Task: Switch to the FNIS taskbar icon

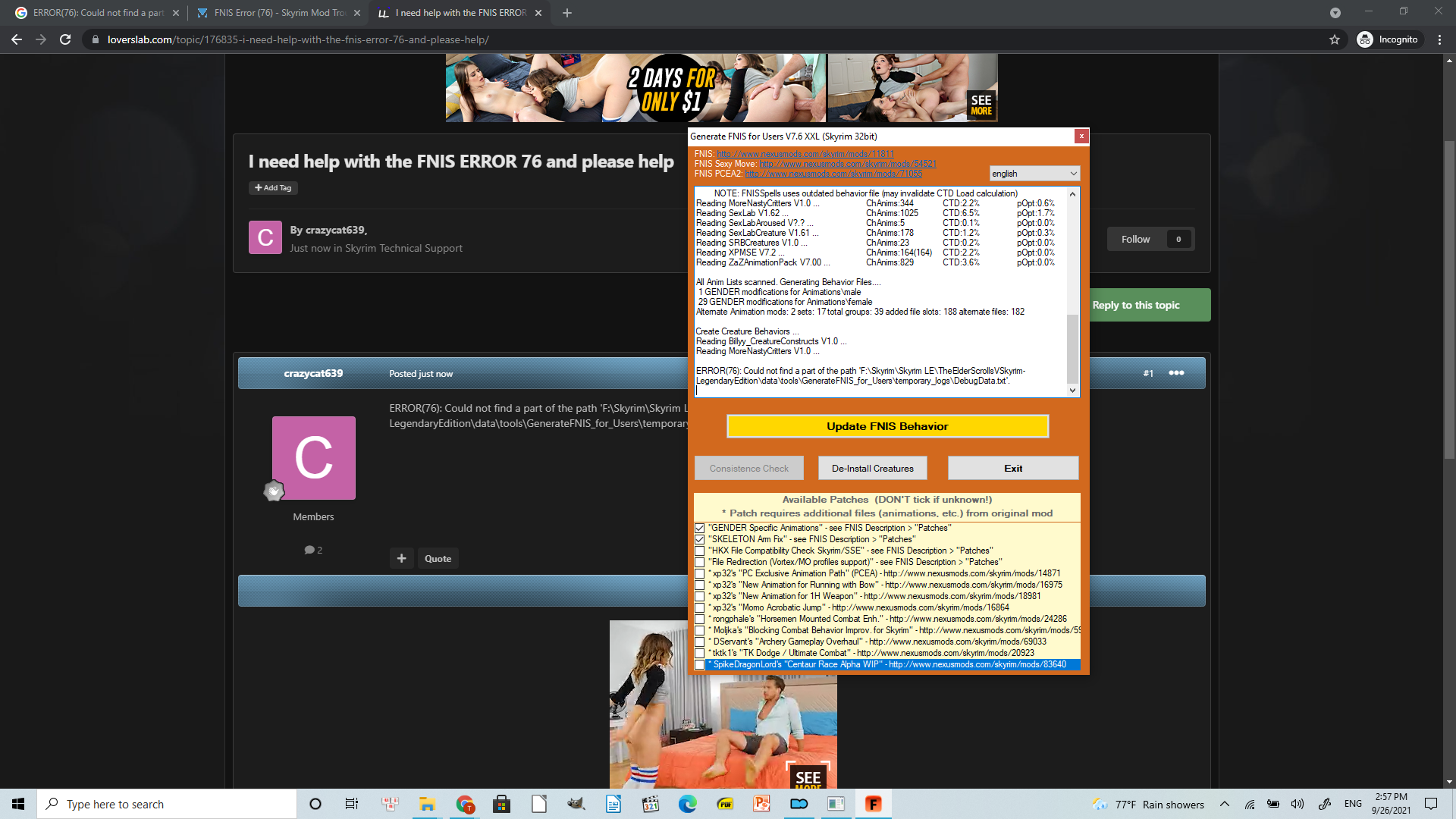Action: point(874,804)
